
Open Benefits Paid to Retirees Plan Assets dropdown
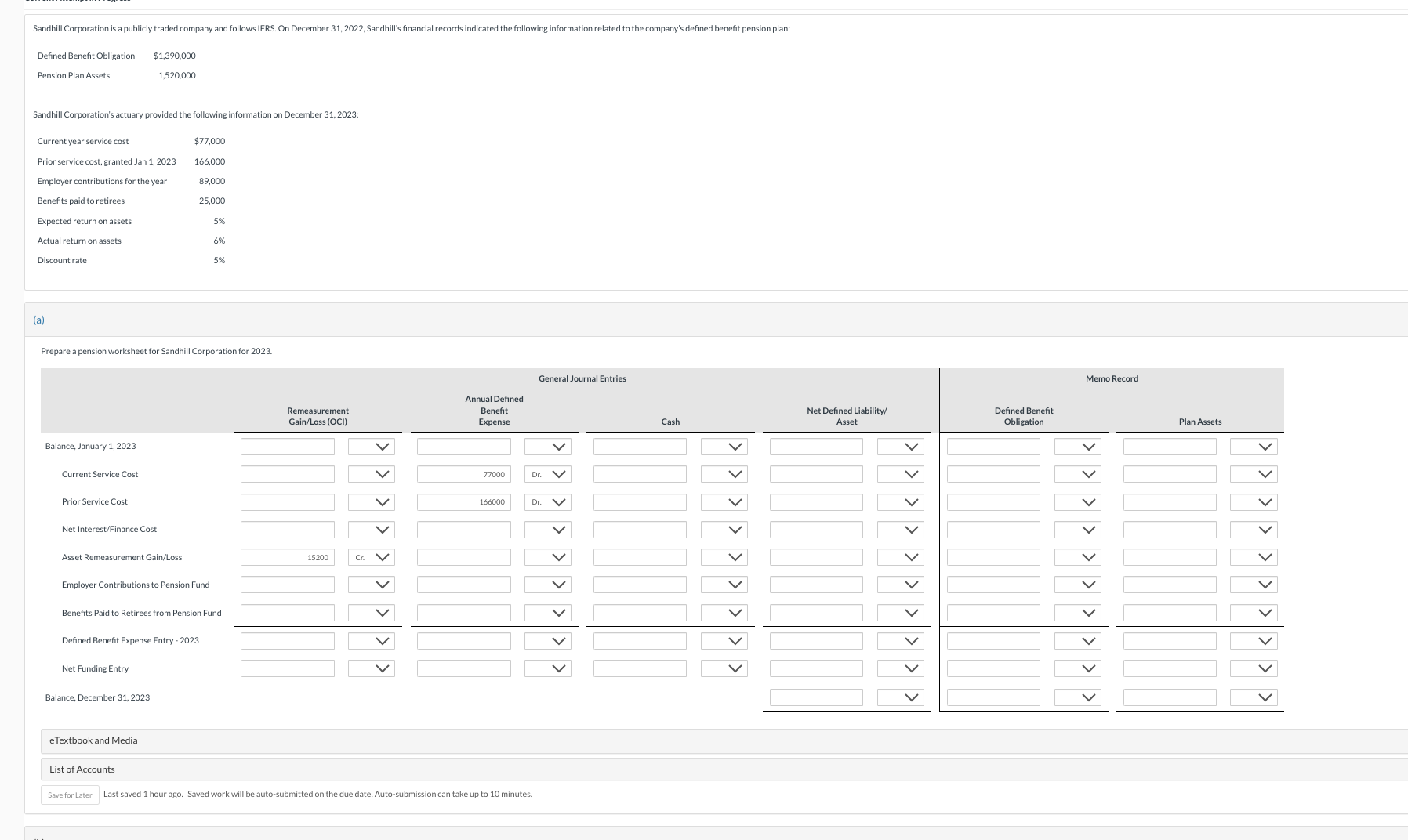[1254, 613]
